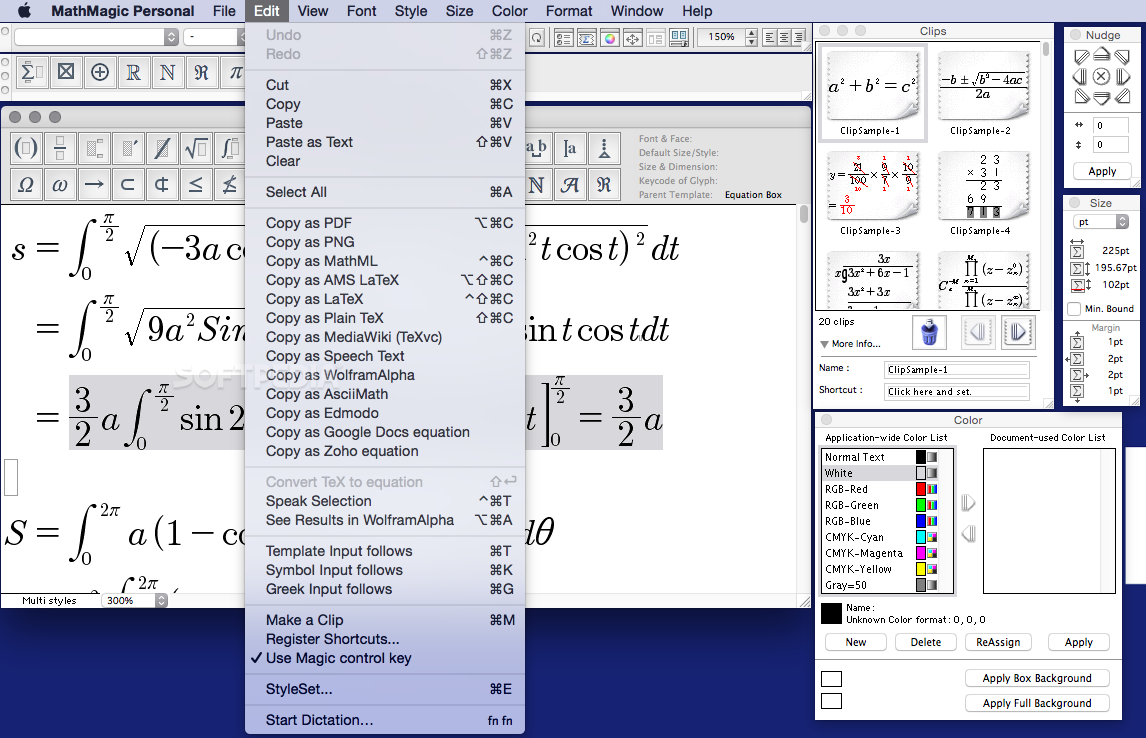Open StyleSet... menu item
1146x738 pixels.
[x=385, y=690]
